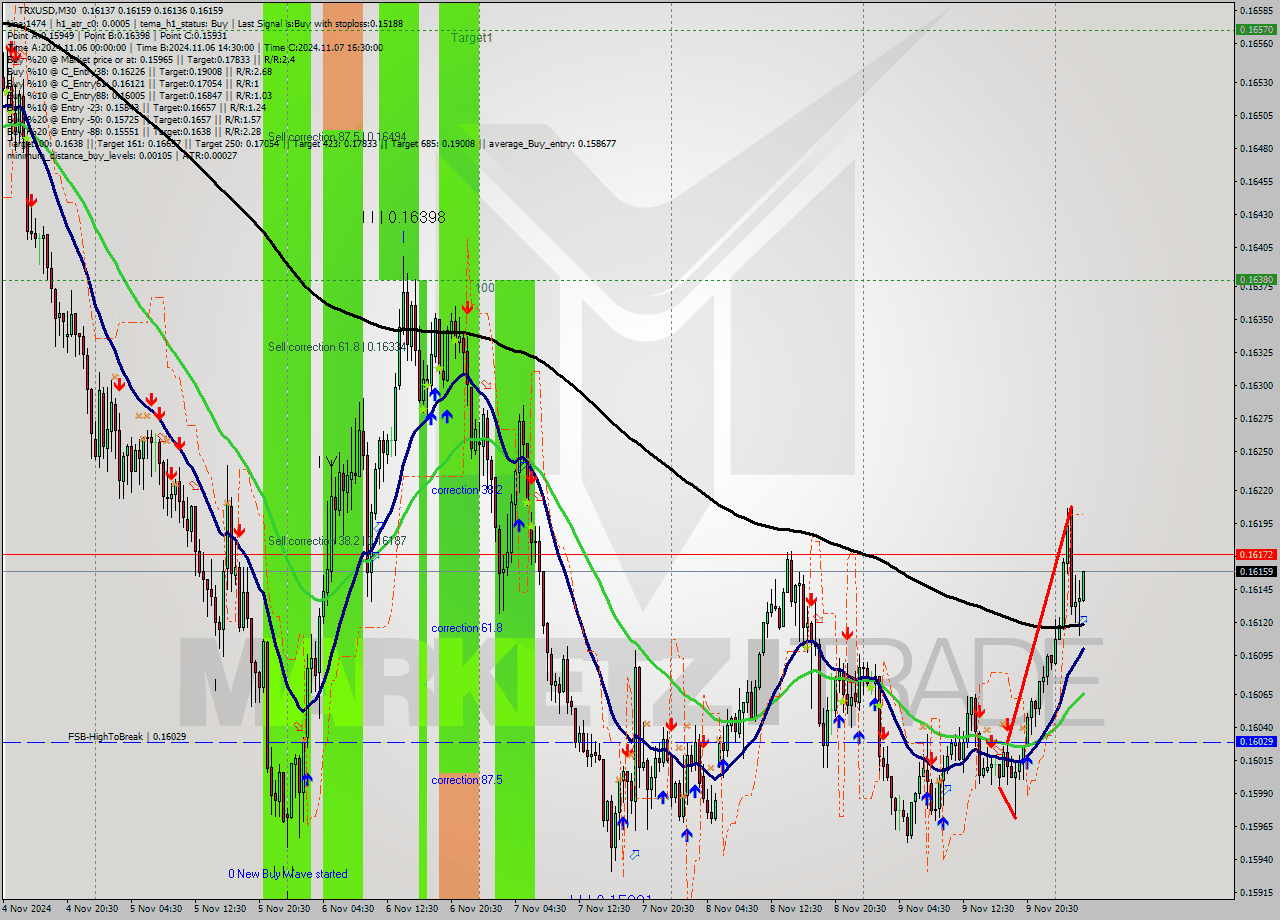Click the 0.16300 price axis value

1256,385
